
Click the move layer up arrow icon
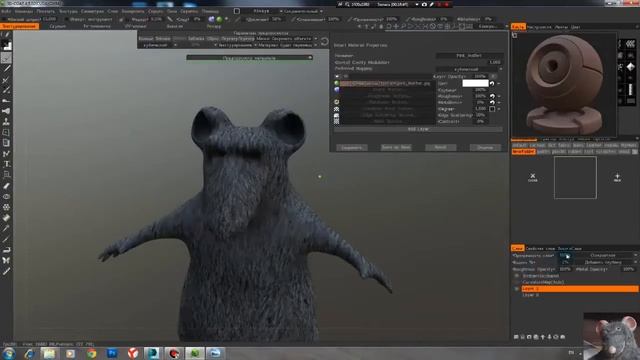(x=542, y=337)
